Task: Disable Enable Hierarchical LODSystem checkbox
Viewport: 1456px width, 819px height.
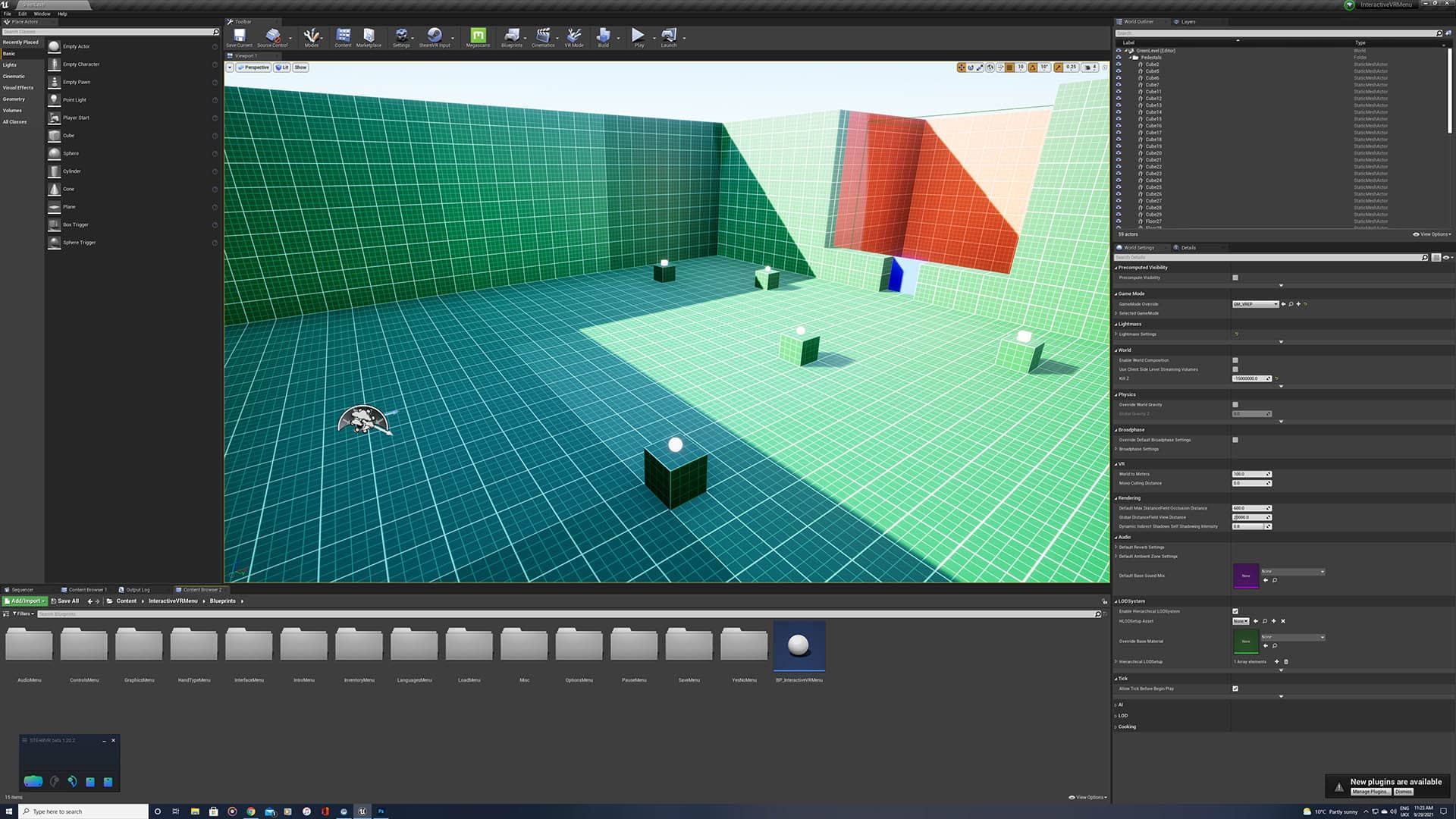Action: [x=1235, y=611]
